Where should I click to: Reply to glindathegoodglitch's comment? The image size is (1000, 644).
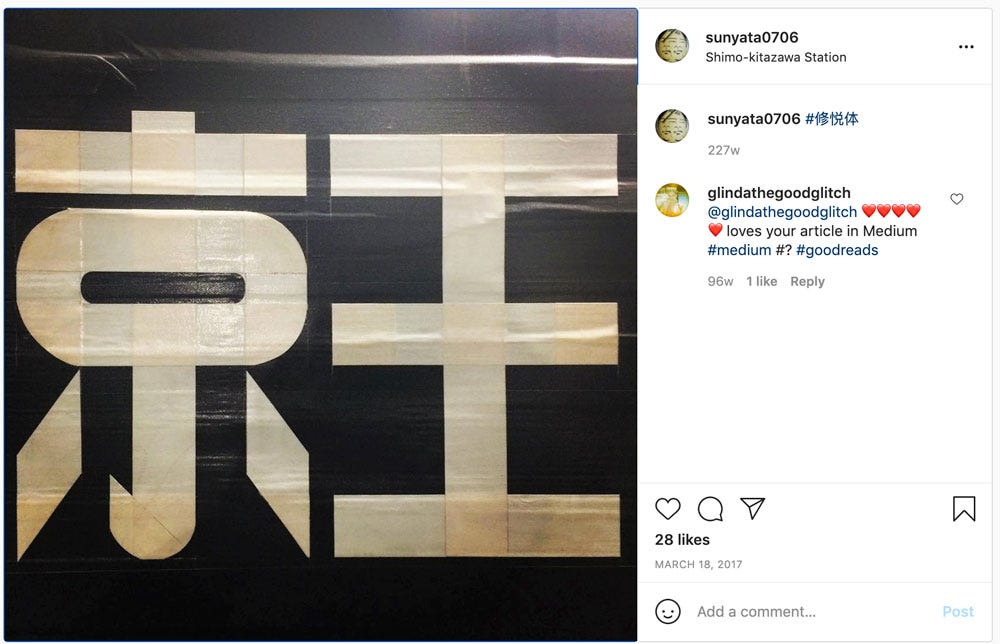coord(807,282)
